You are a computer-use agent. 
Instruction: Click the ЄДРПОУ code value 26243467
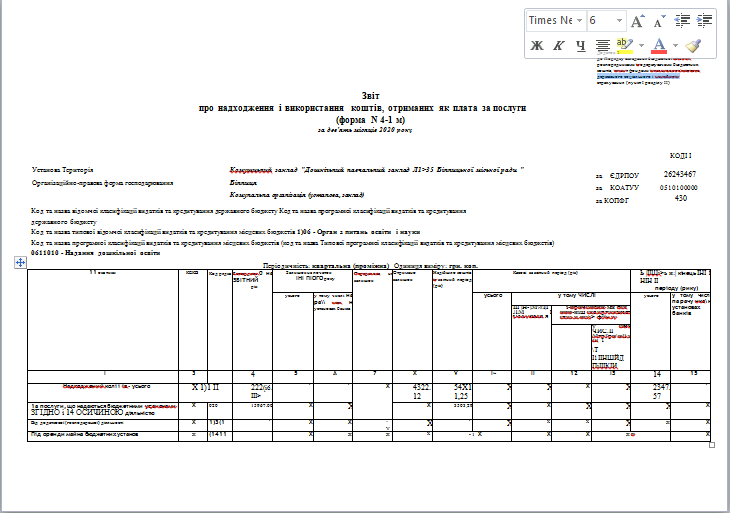coord(680,175)
